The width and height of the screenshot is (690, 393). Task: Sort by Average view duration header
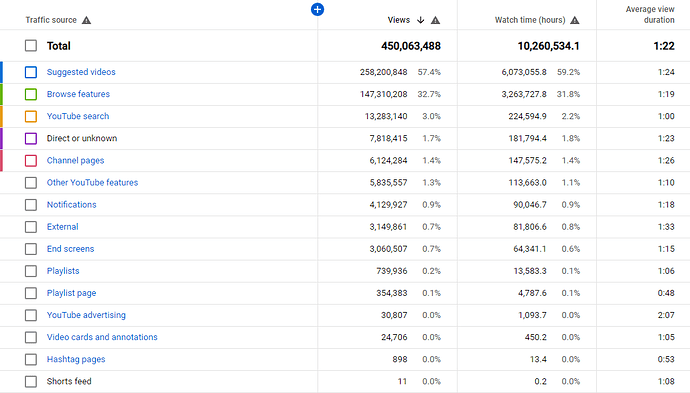tap(650, 15)
